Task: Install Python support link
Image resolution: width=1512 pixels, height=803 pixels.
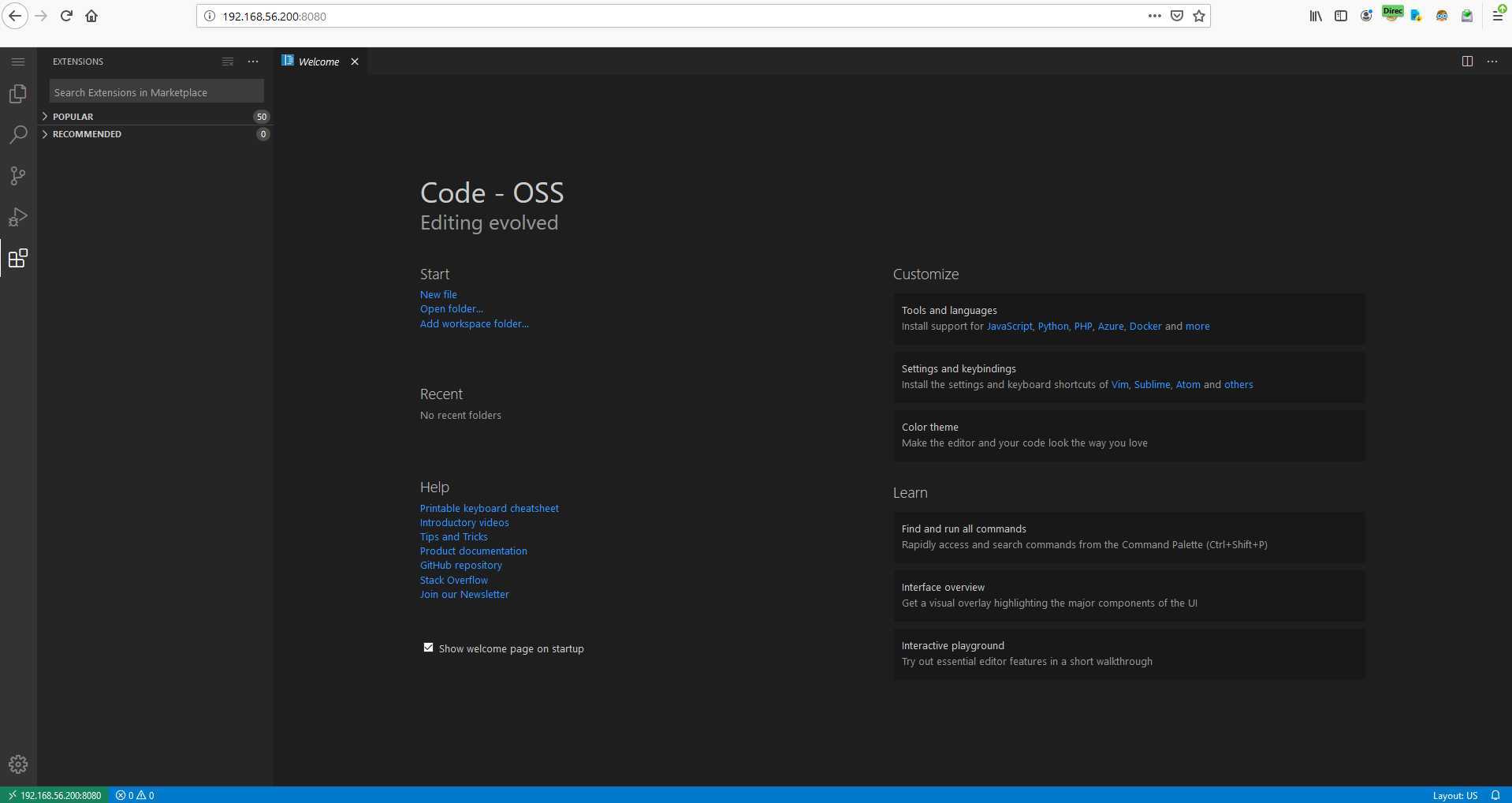Action: 1053,326
